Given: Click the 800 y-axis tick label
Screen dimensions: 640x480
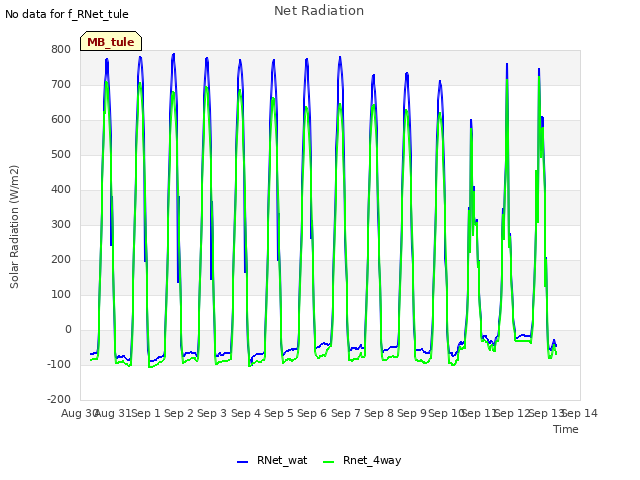Looking at the screenshot, I should 61,49.
